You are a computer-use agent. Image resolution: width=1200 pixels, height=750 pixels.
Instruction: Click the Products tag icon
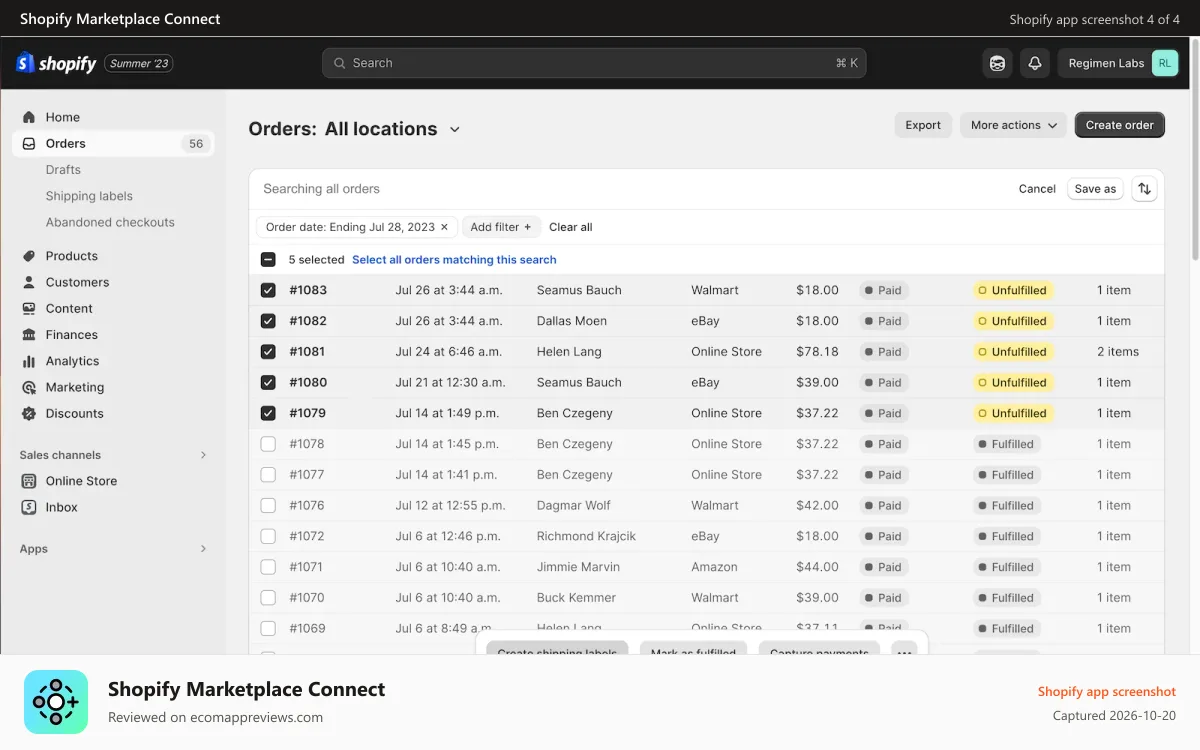pos(29,256)
